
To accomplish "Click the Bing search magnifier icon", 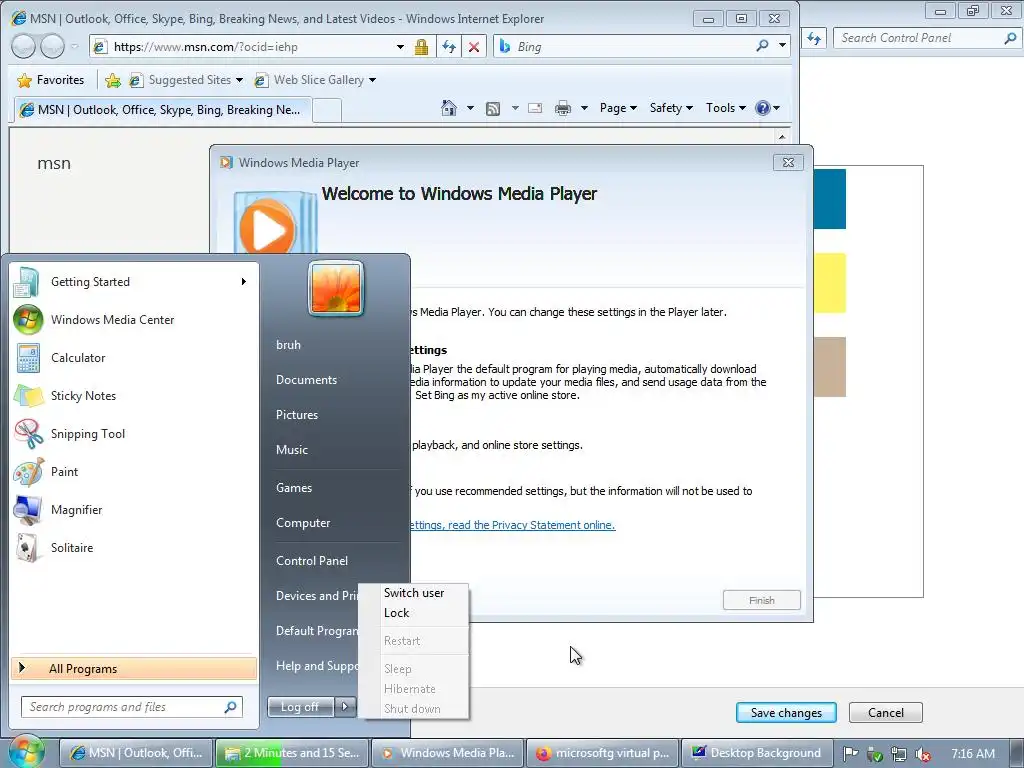I will point(762,46).
